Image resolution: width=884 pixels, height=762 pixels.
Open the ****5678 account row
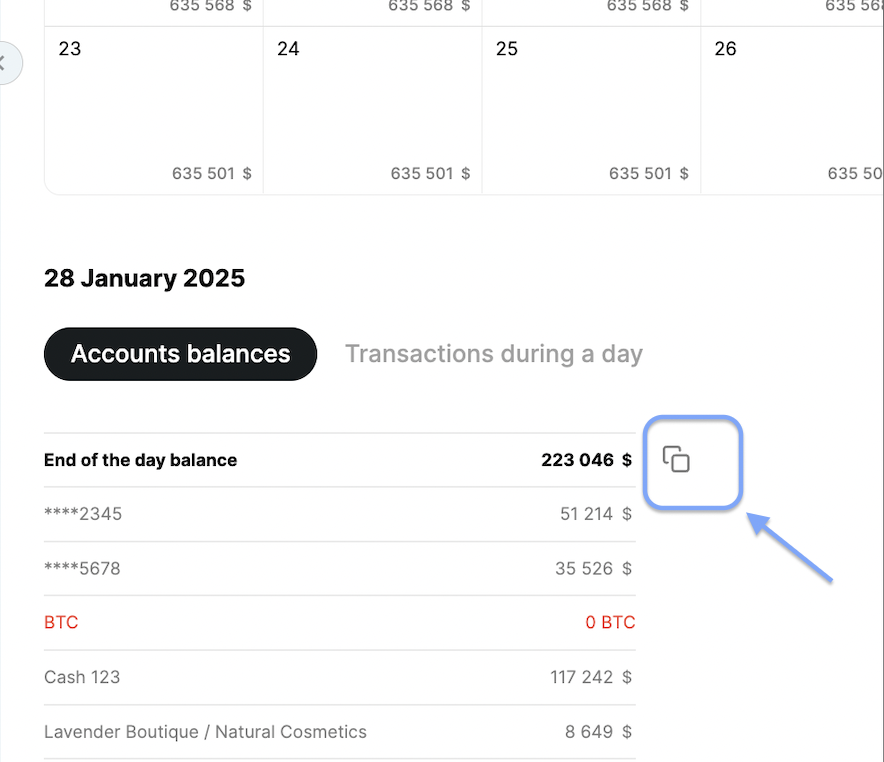coord(339,569)
